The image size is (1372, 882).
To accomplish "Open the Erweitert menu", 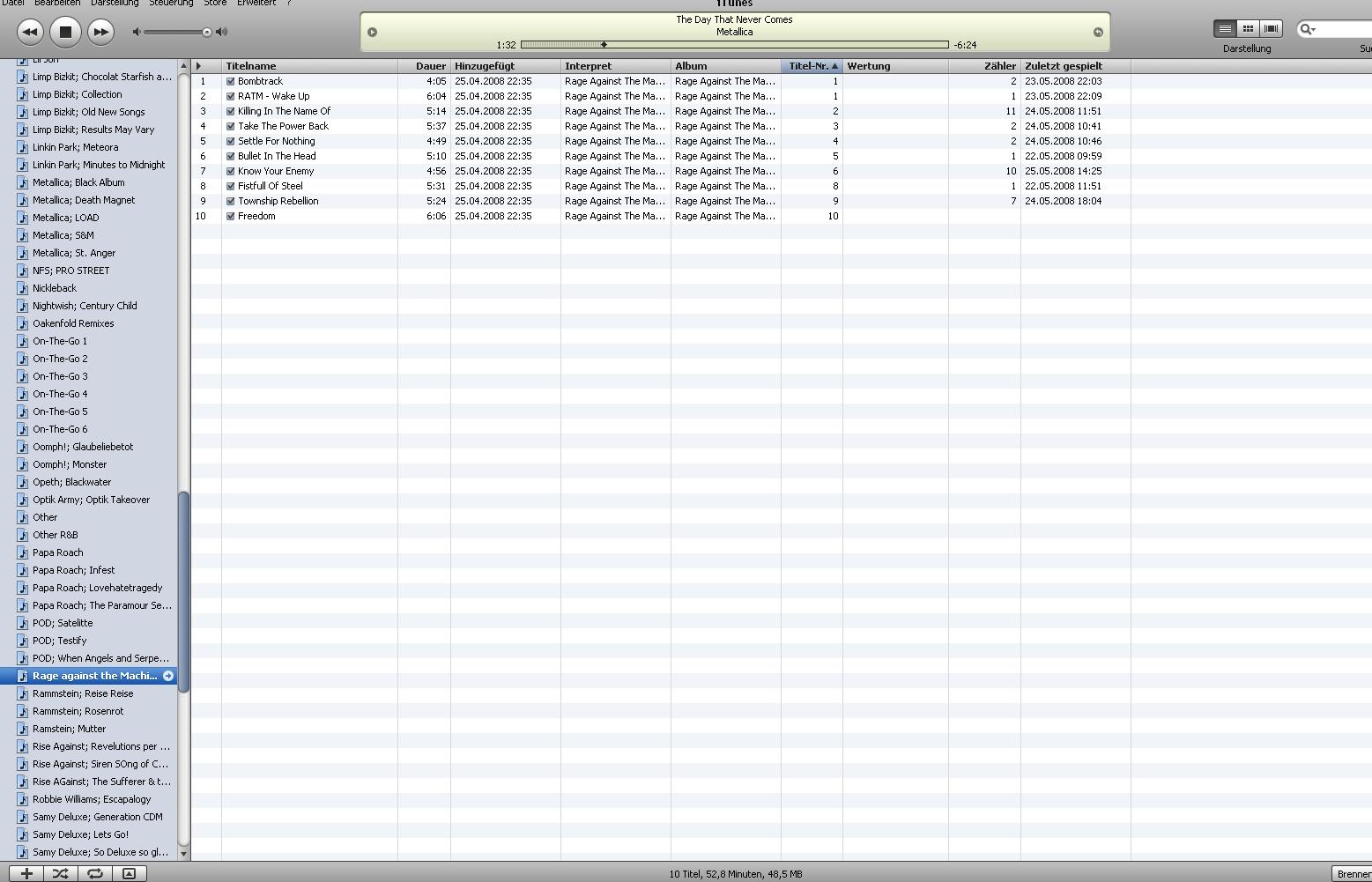I will [x=256, y=4].
